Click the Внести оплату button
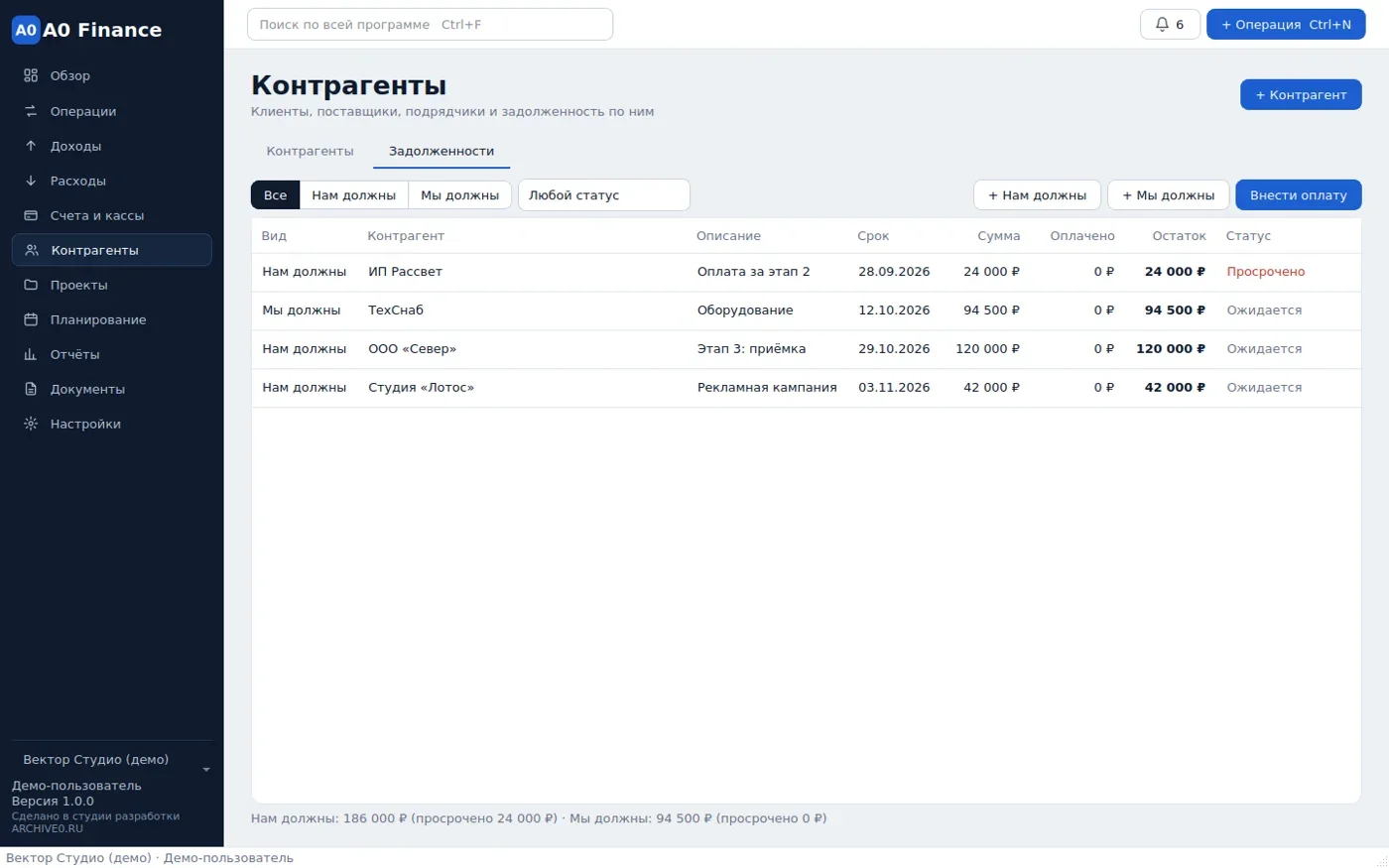This screenshot has height=868, width=1389. (1298, 195)
